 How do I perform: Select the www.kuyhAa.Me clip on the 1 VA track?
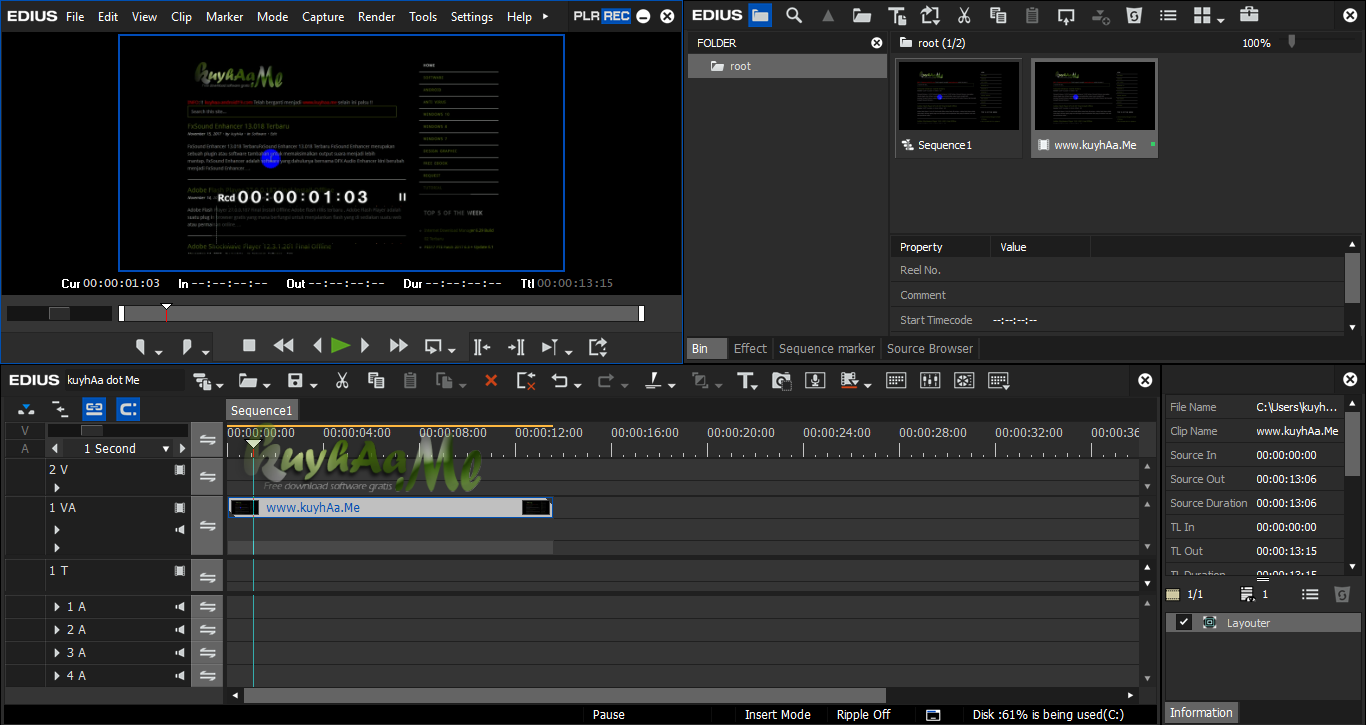click(x=390, y=507)
